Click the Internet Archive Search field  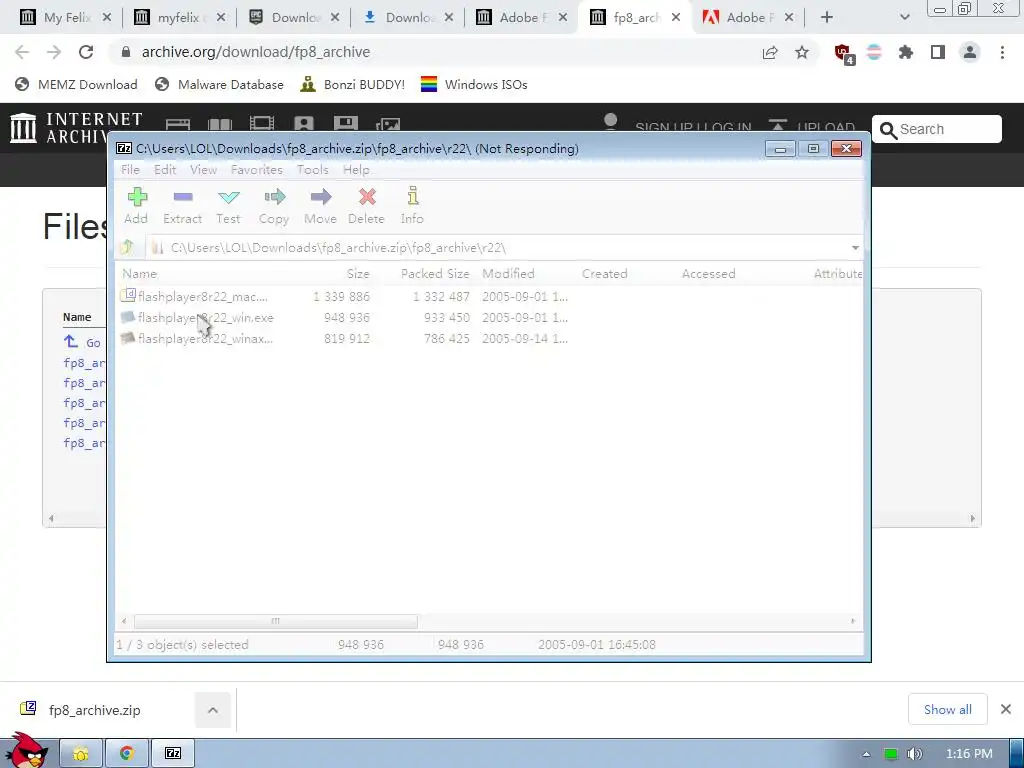pos(936,129)
